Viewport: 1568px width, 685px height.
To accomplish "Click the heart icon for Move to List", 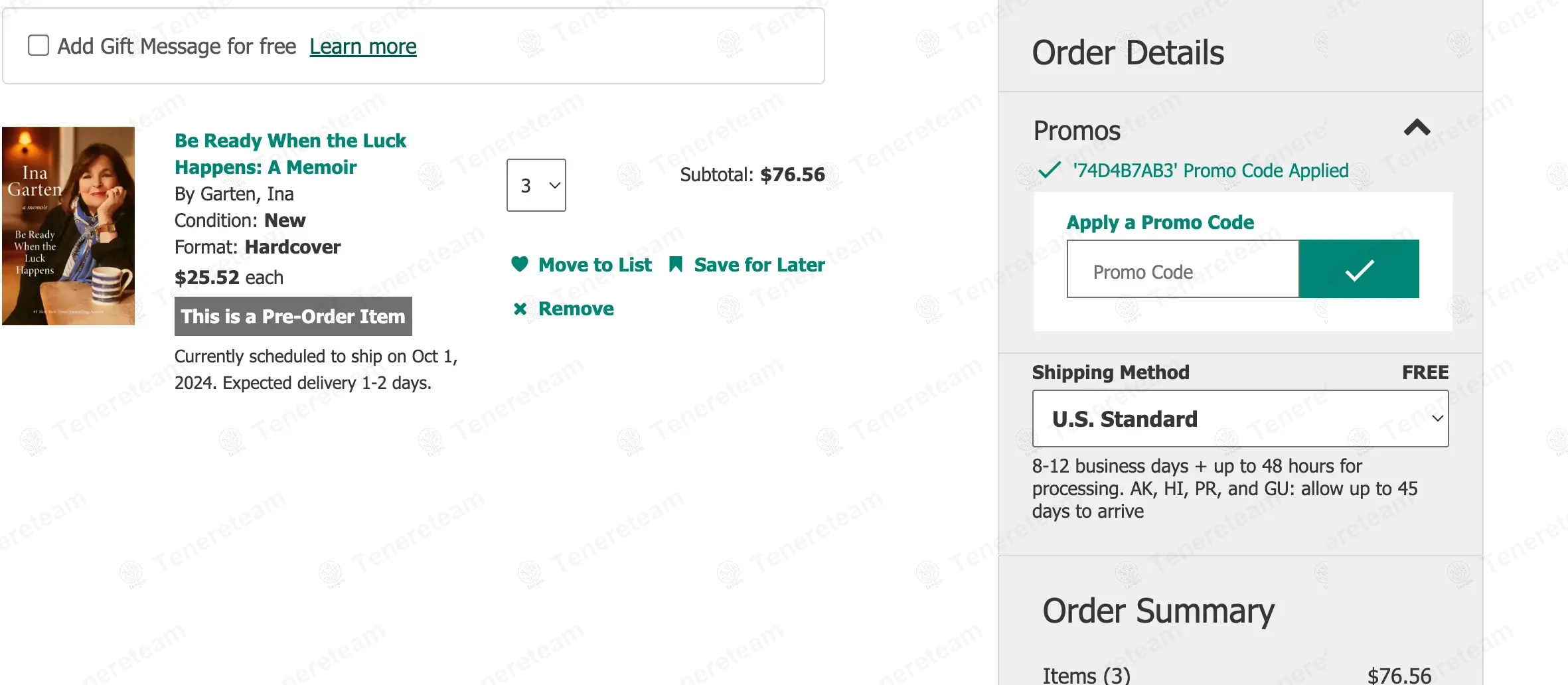I will coord(520,264).
